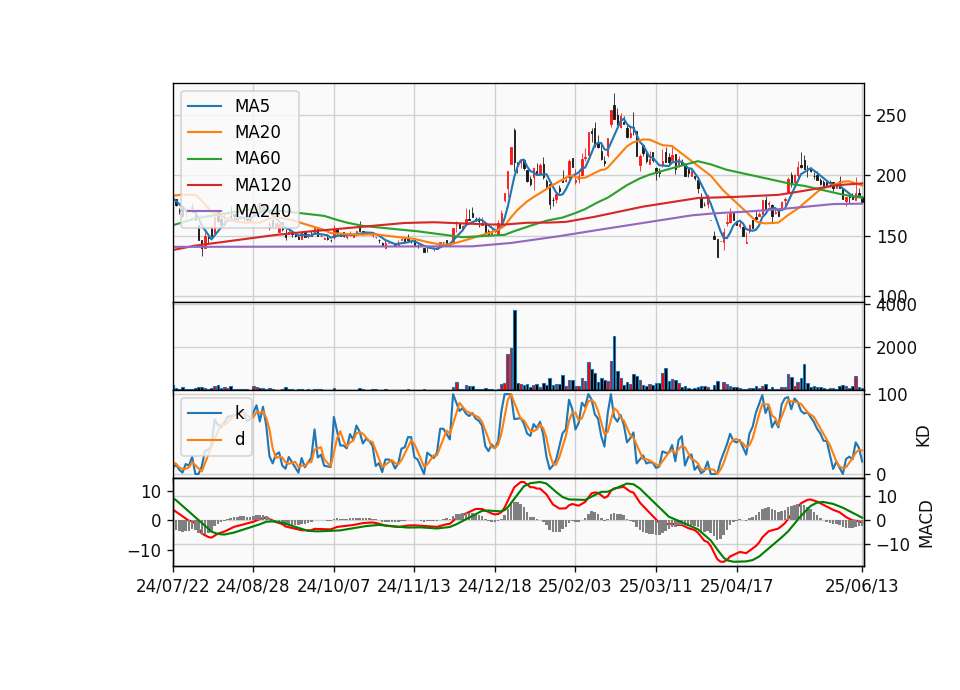The image size is (960, 690).
Task: Click the blue MA5 legend line sample
Action: [204, 107]
